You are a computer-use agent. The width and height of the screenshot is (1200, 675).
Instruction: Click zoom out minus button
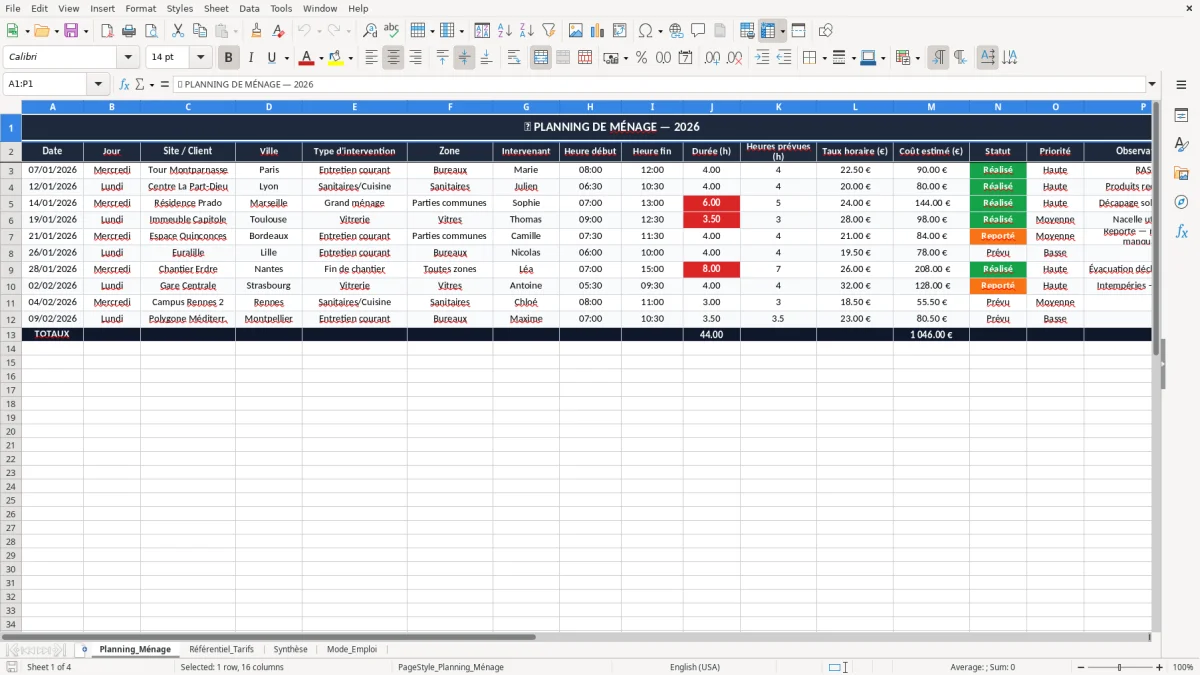[1079, 667]
